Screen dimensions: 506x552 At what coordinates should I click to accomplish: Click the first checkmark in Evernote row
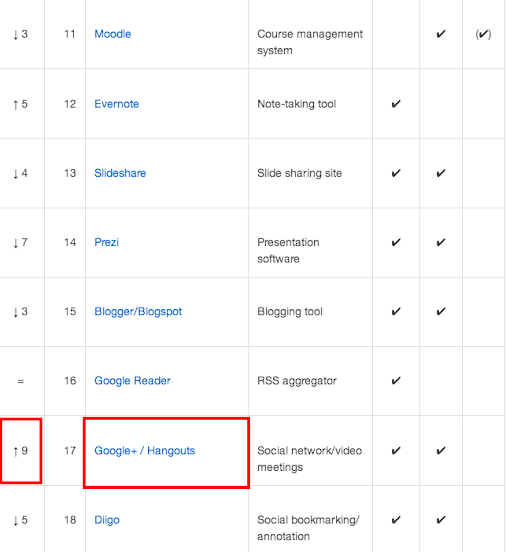pos(396,104)
